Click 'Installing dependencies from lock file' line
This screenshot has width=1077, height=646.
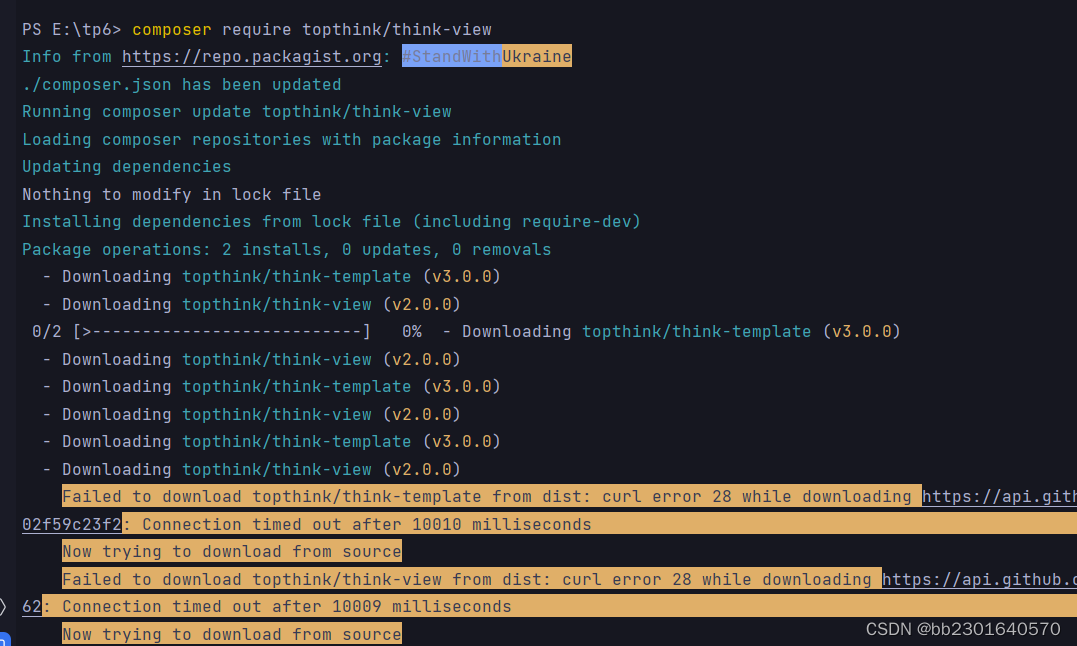[x=331, y=222]
